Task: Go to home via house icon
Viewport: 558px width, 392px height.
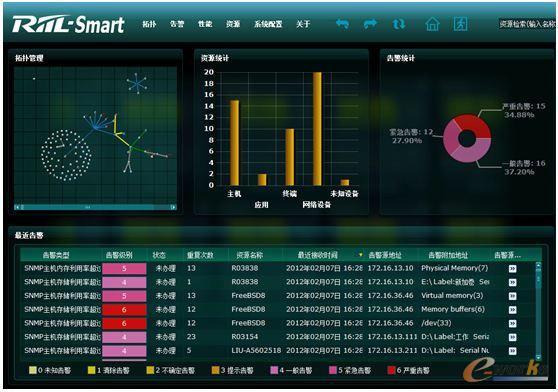Action: coord(432,24)
